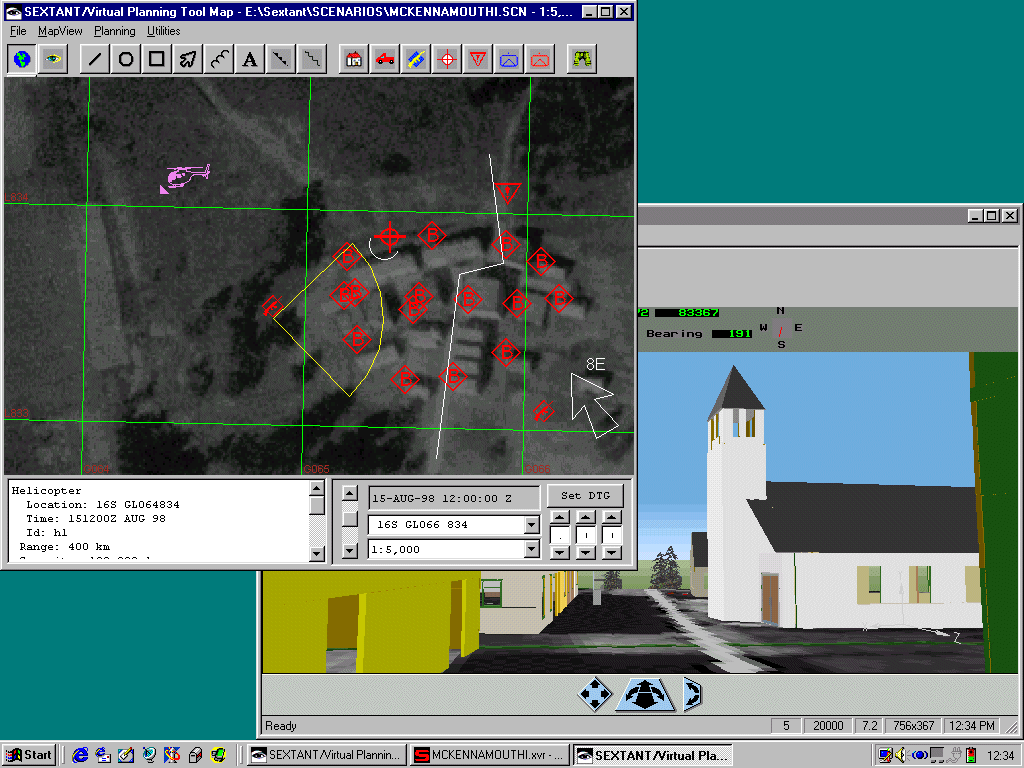Image resolution: width=1024 pixels, height=768 pixels.
Task: Click the vertical time slider thumb
Action: click(350, 519)
